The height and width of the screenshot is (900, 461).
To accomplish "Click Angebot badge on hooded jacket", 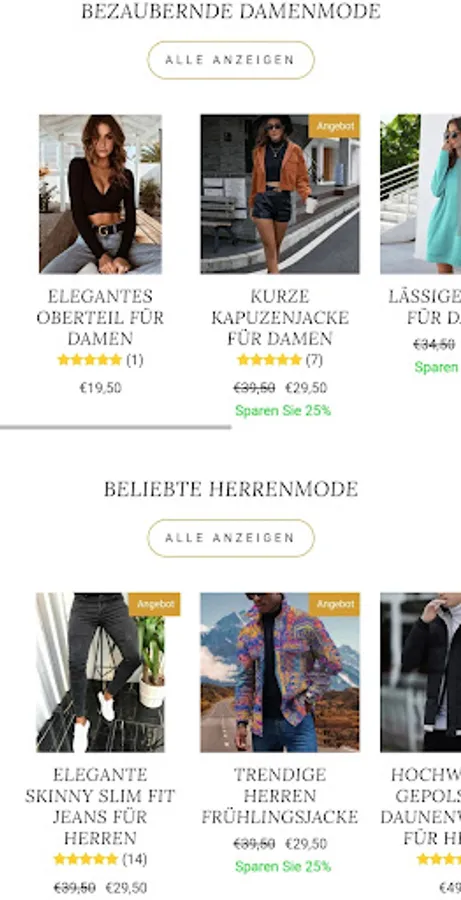I will [334, 126].
